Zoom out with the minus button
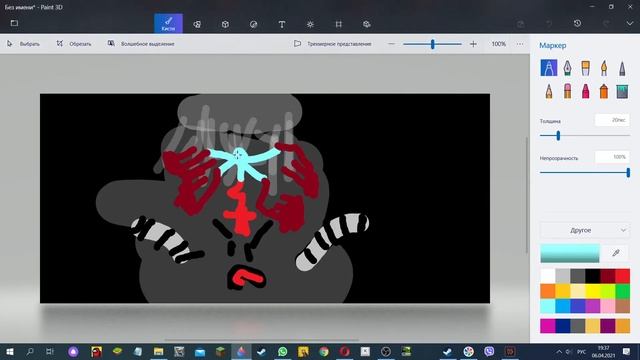This screenshot has width=640, height=360. point(391,44)
